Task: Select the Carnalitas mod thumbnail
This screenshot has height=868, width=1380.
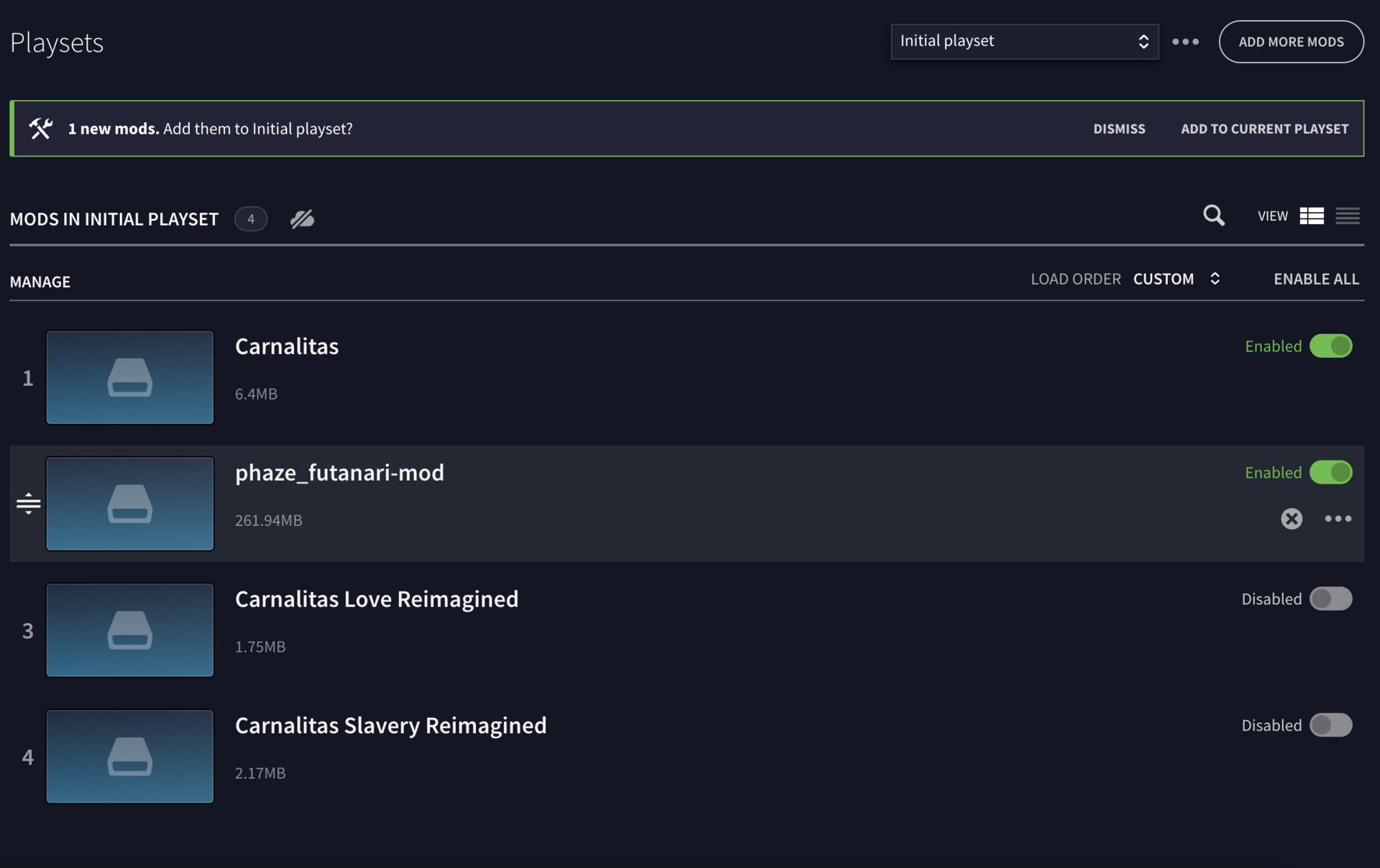Action: (x=130, y=377)
